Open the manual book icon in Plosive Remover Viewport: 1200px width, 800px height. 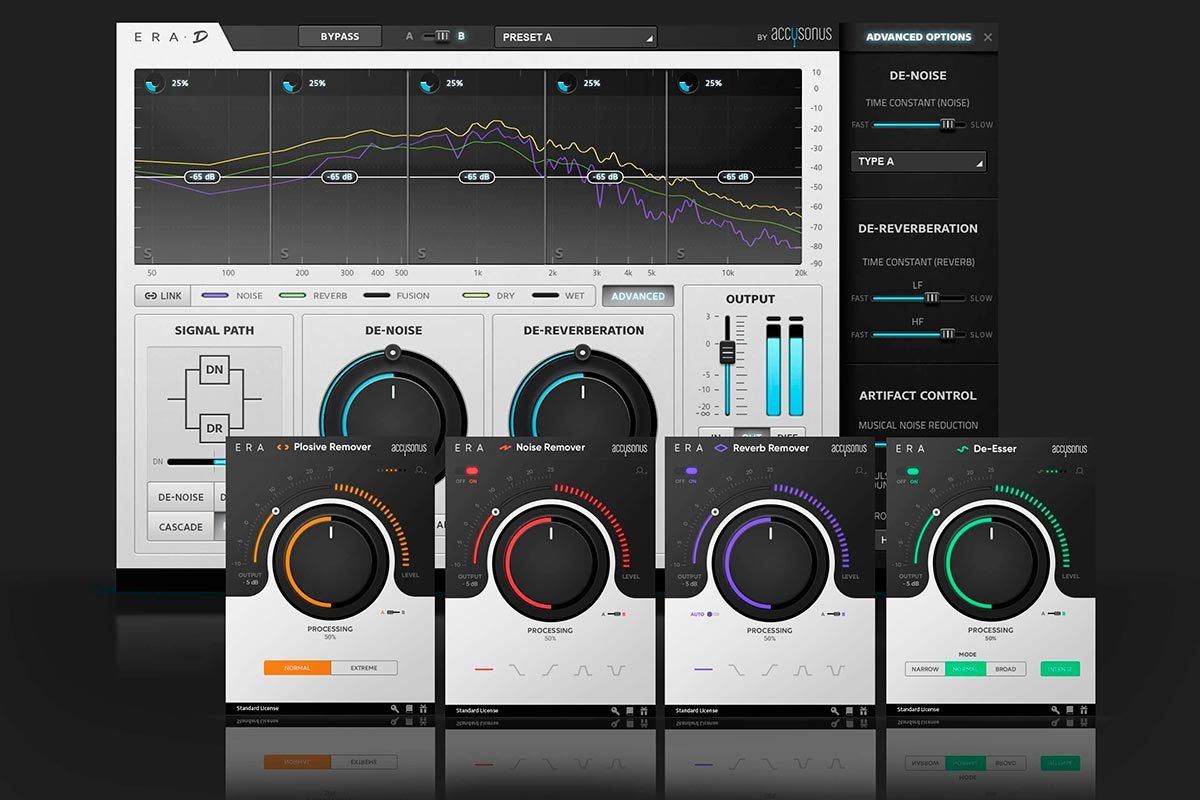[x=410, y=709]
